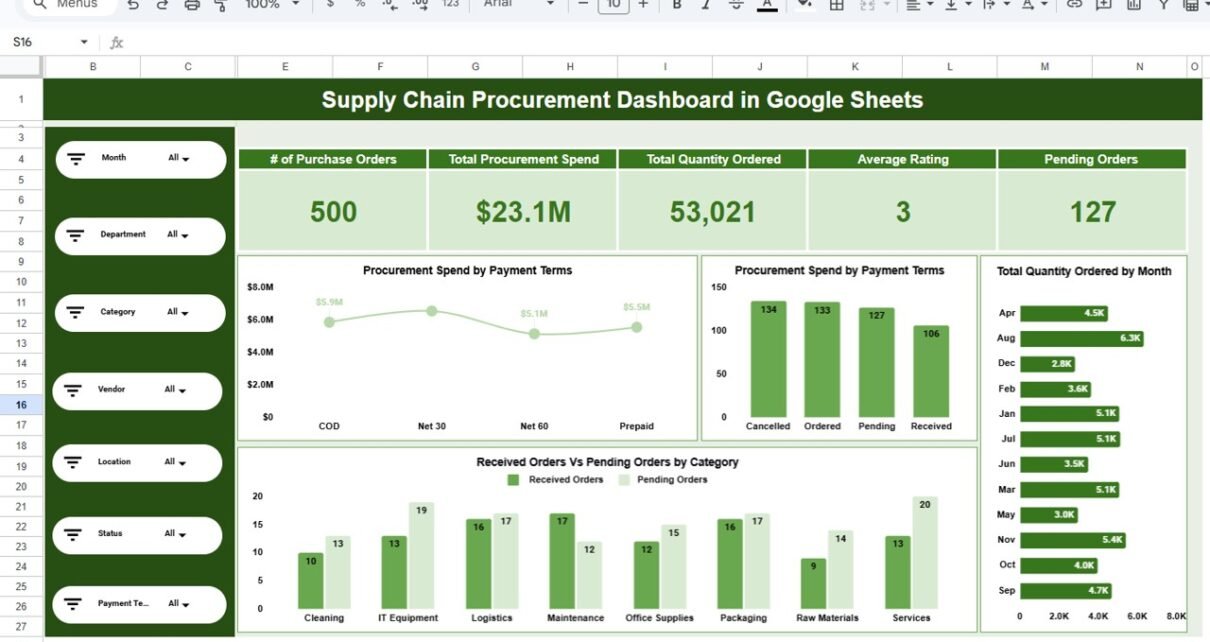
Task: Toggle bold formatting
Action: click(677, 5)
